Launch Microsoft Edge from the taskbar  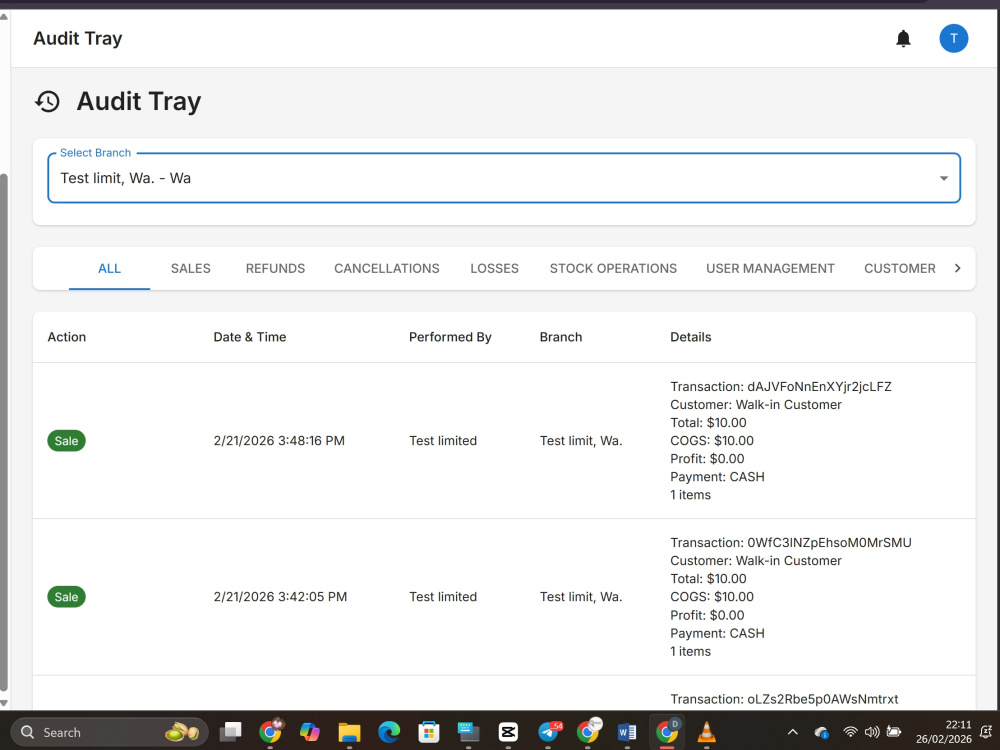point(389,732)
